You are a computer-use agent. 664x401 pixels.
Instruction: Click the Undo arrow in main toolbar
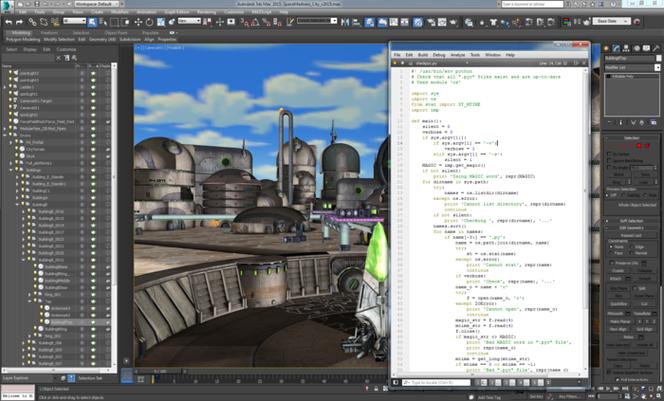(x=8, y=22)
